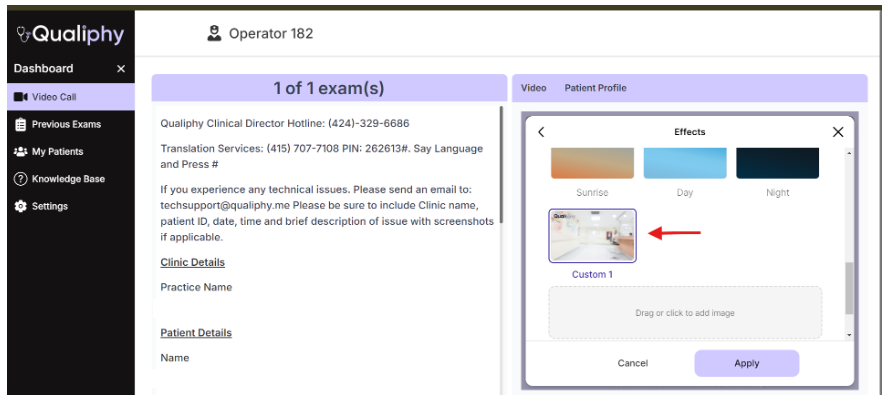
Task: Click the Operator 182 user icon
Action: coord(214,34)
